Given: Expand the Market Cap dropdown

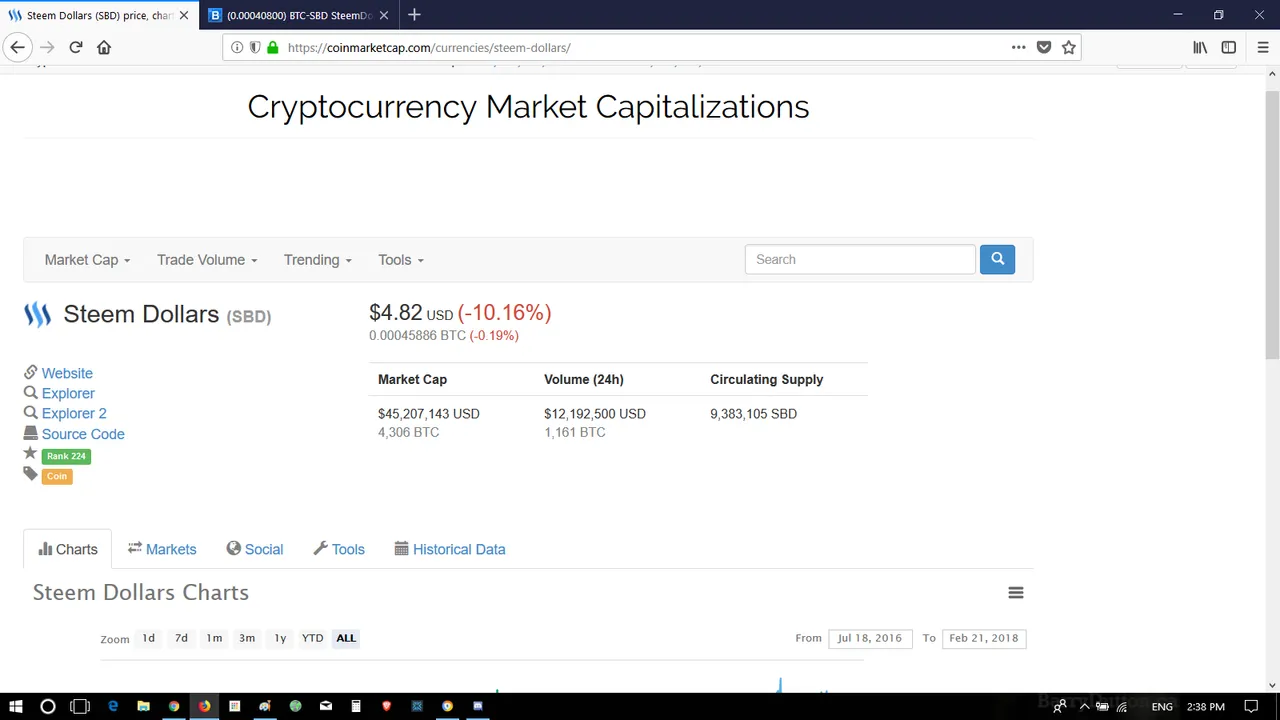Looking at the screenshot, I should coord(87,260).
